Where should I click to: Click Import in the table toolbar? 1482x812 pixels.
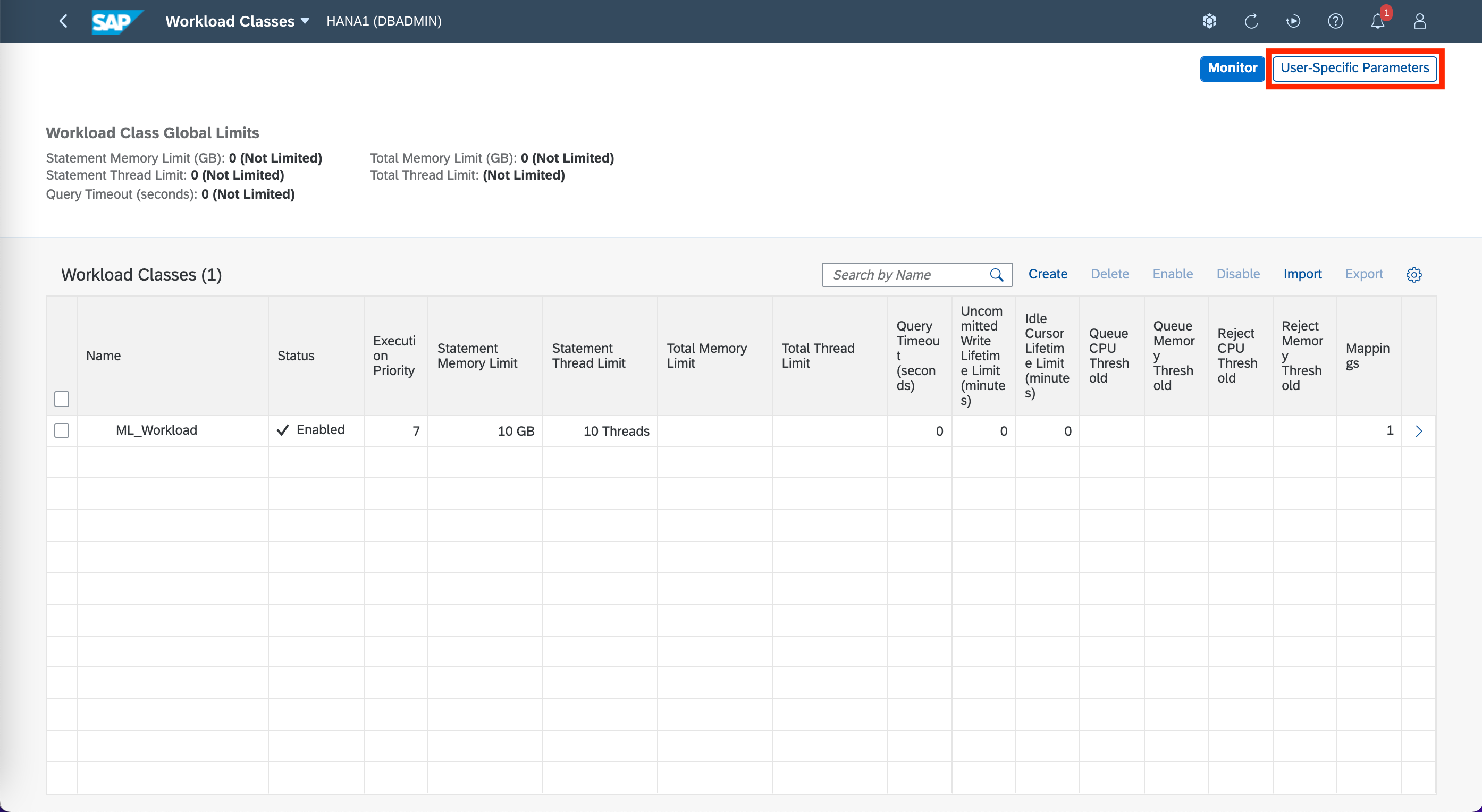(1302, 274)
